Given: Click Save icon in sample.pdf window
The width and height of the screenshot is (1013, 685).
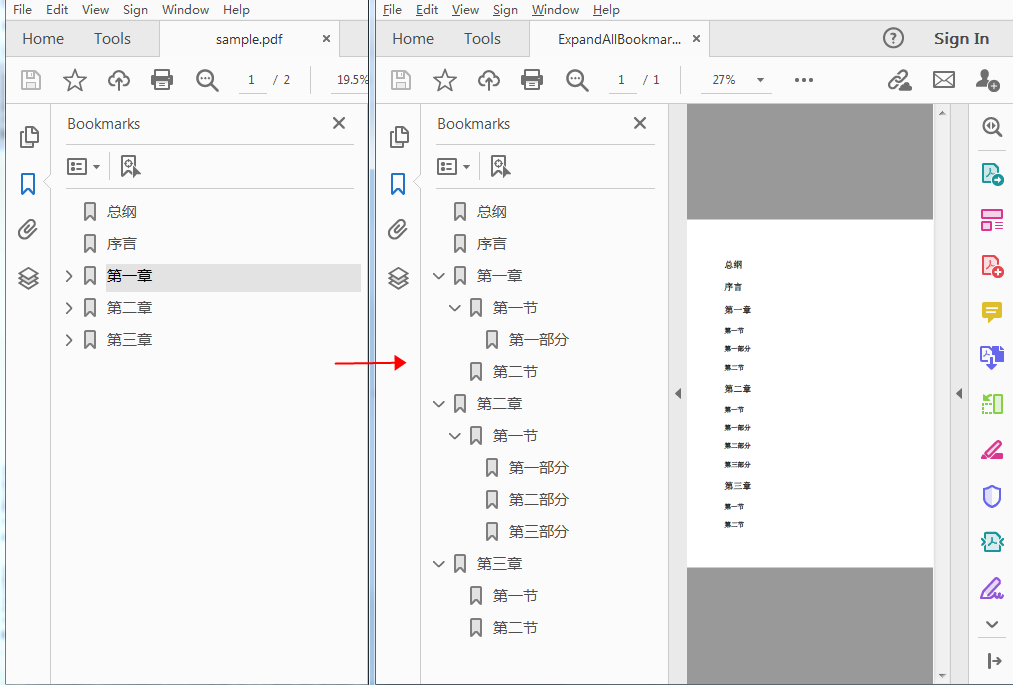Looking at the screenshot, I should [31, 80].
